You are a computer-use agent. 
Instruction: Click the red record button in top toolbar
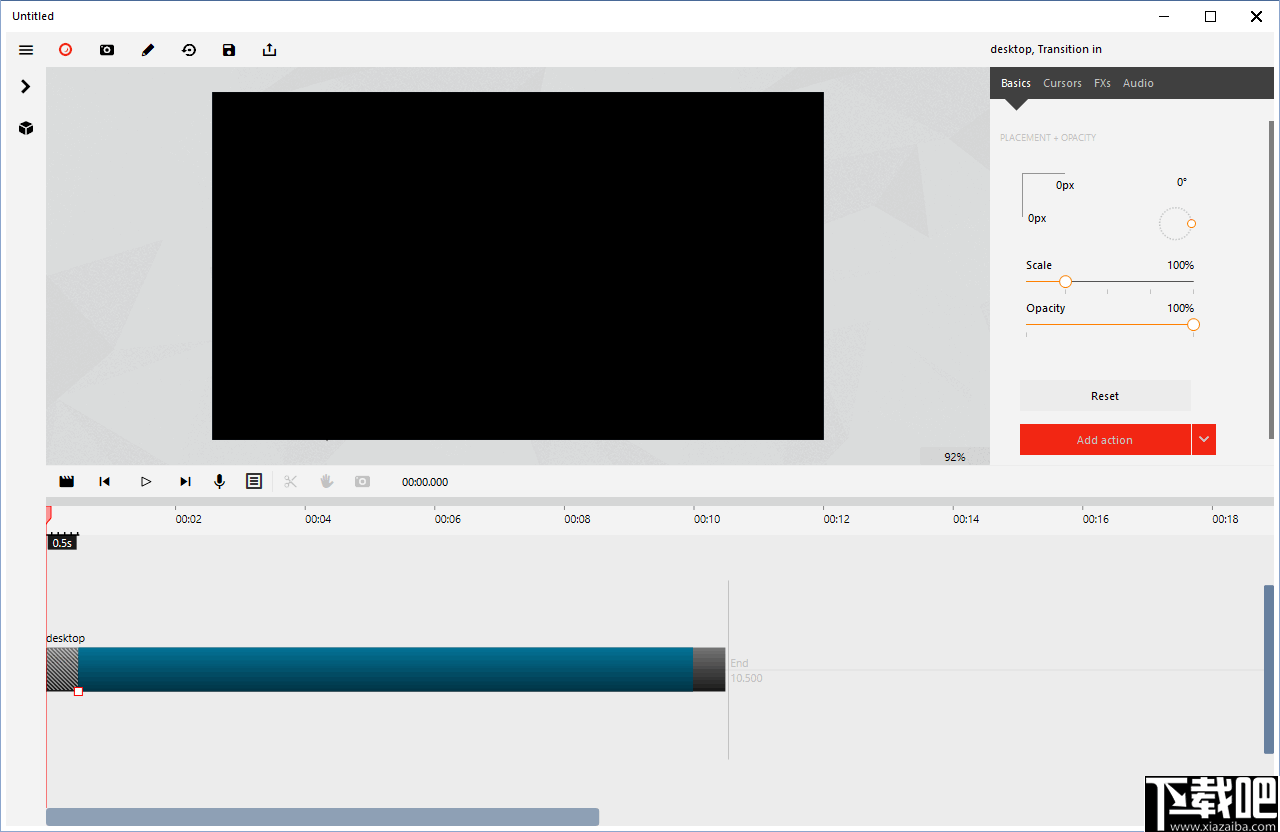[x=66, y=49]
